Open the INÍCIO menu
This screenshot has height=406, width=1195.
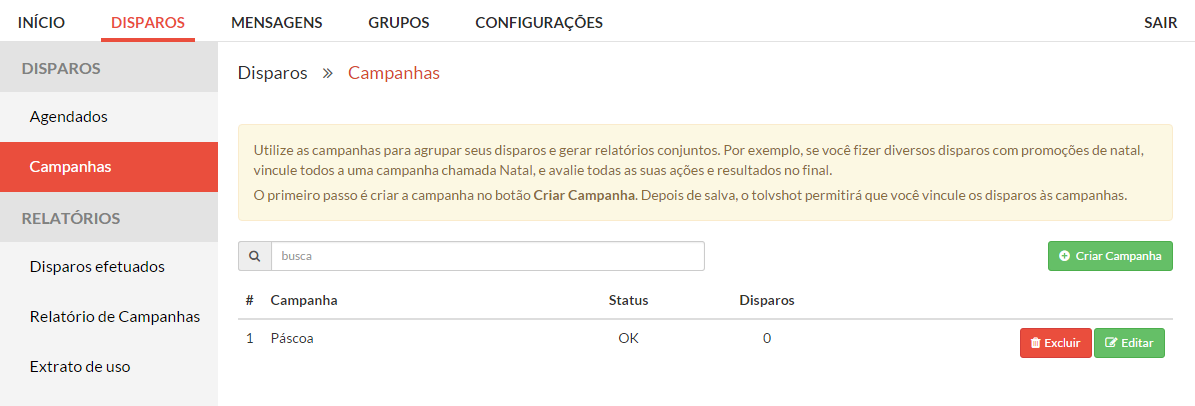pos(41,22)
